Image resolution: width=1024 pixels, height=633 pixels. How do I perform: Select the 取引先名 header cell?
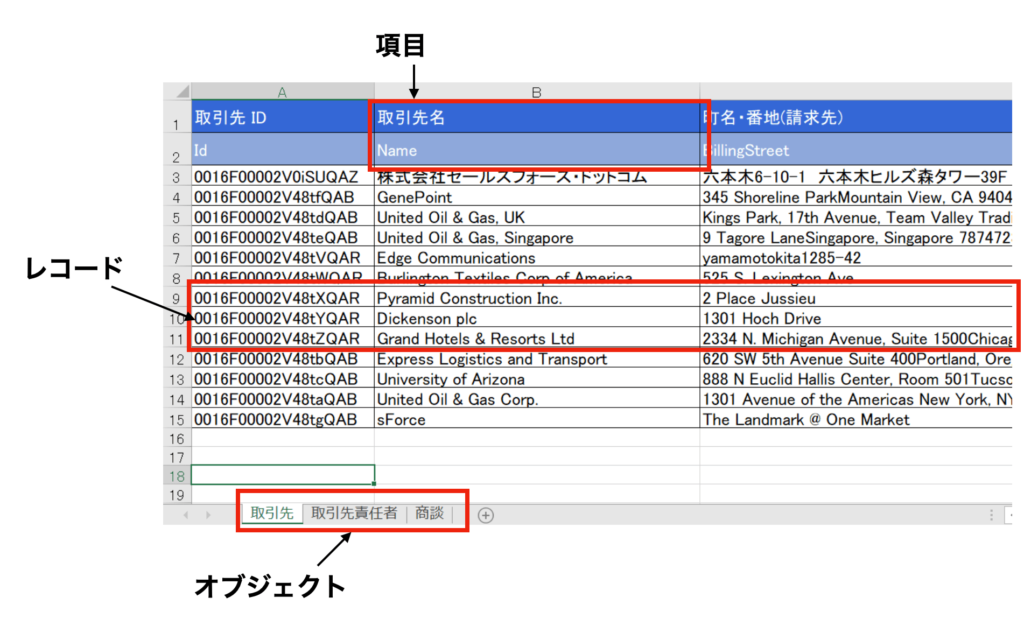(x=537, y=117)
